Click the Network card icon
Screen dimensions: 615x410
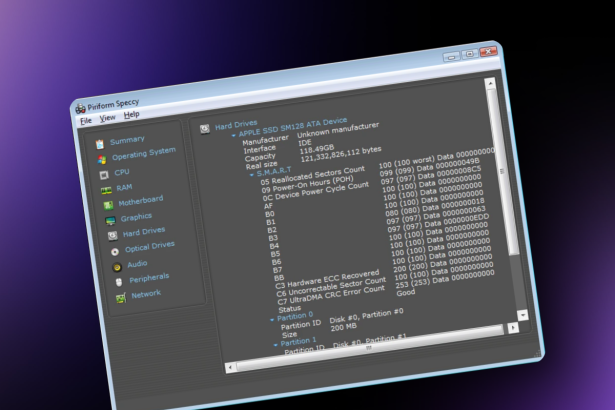click(121, 298)
